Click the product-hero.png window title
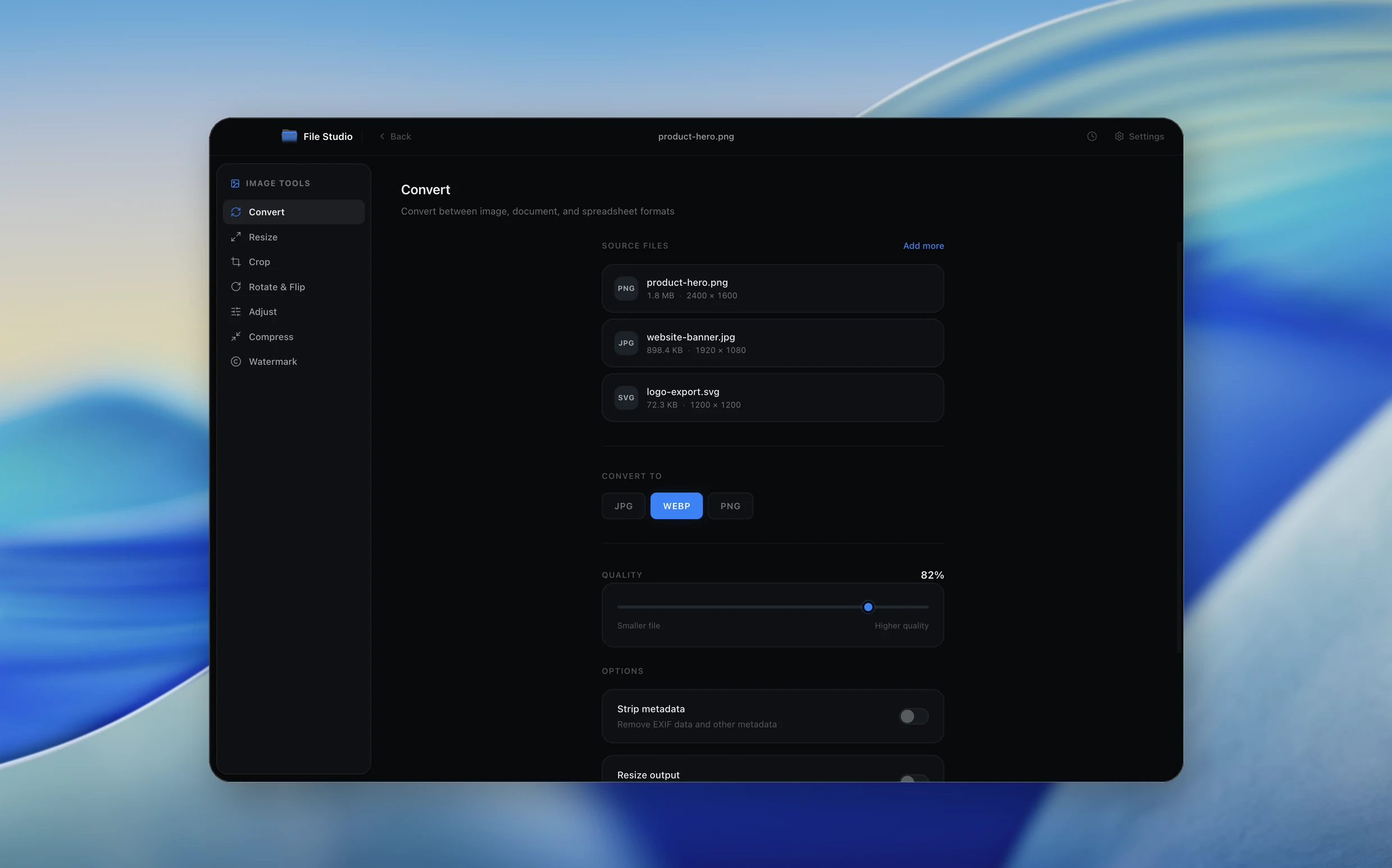This screenshot has height=868, width=1392. (x=695, y=136)
